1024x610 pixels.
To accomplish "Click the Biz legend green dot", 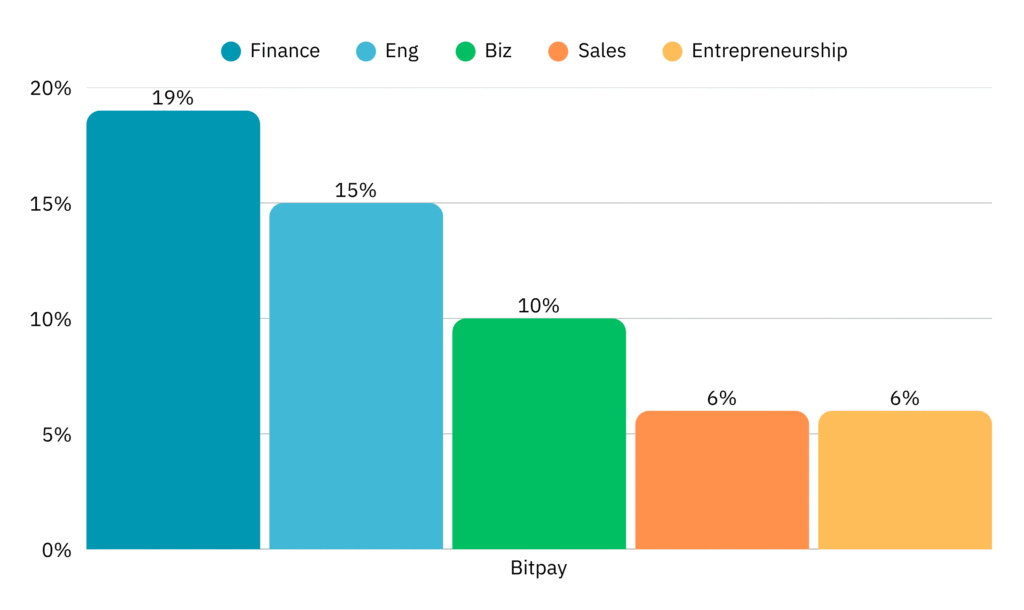I will click(x=463, y=51).
